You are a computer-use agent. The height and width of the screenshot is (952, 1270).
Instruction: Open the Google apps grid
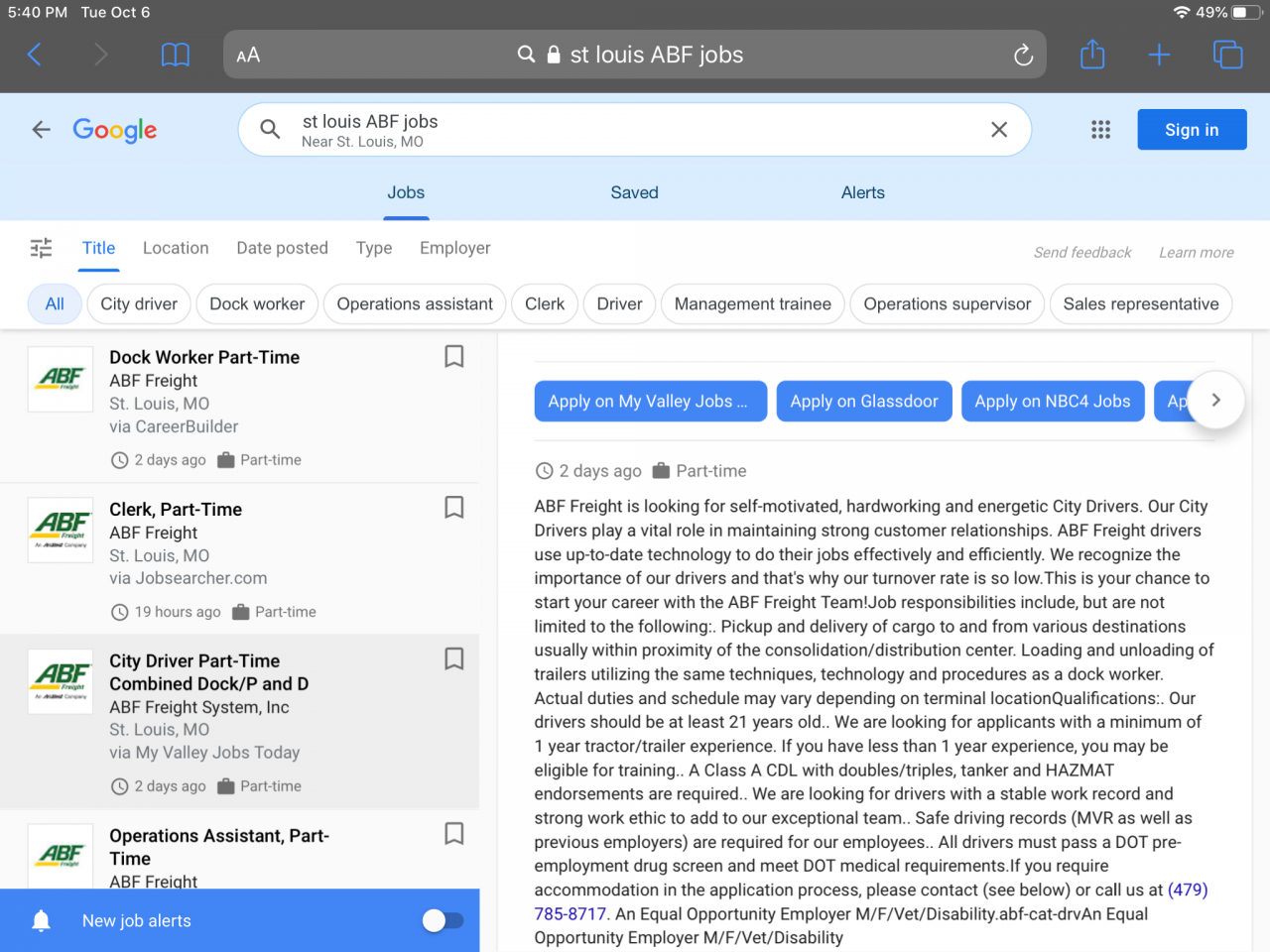pyautogui.click(x=1100, y=129)
